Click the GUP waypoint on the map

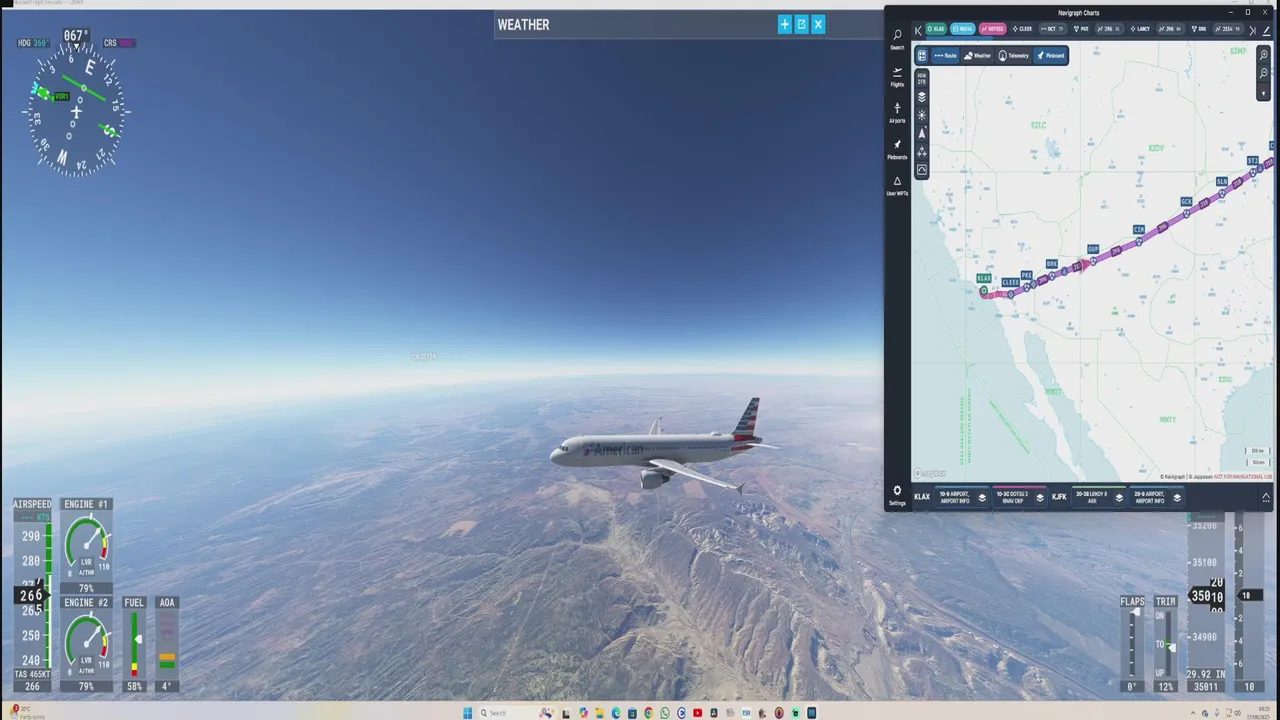click(x=1093, y=249)
